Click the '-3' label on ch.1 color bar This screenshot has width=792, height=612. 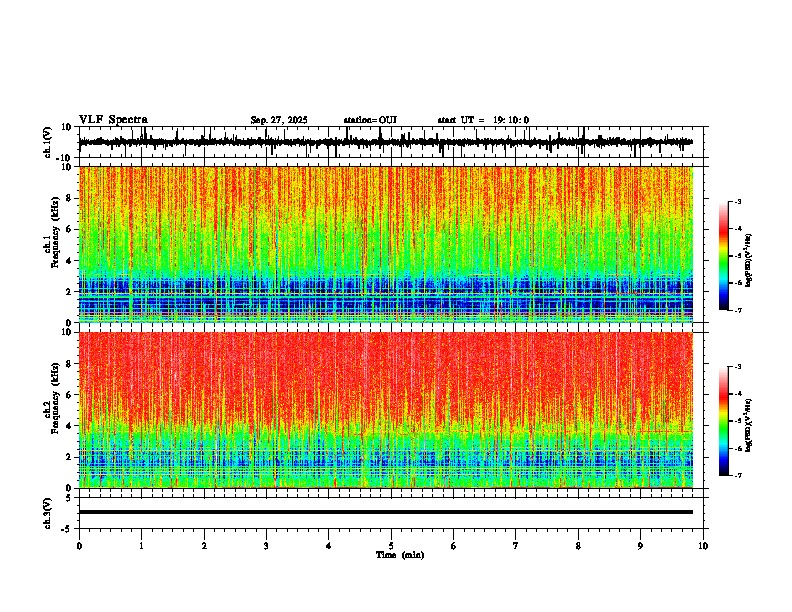coord(738,201)
